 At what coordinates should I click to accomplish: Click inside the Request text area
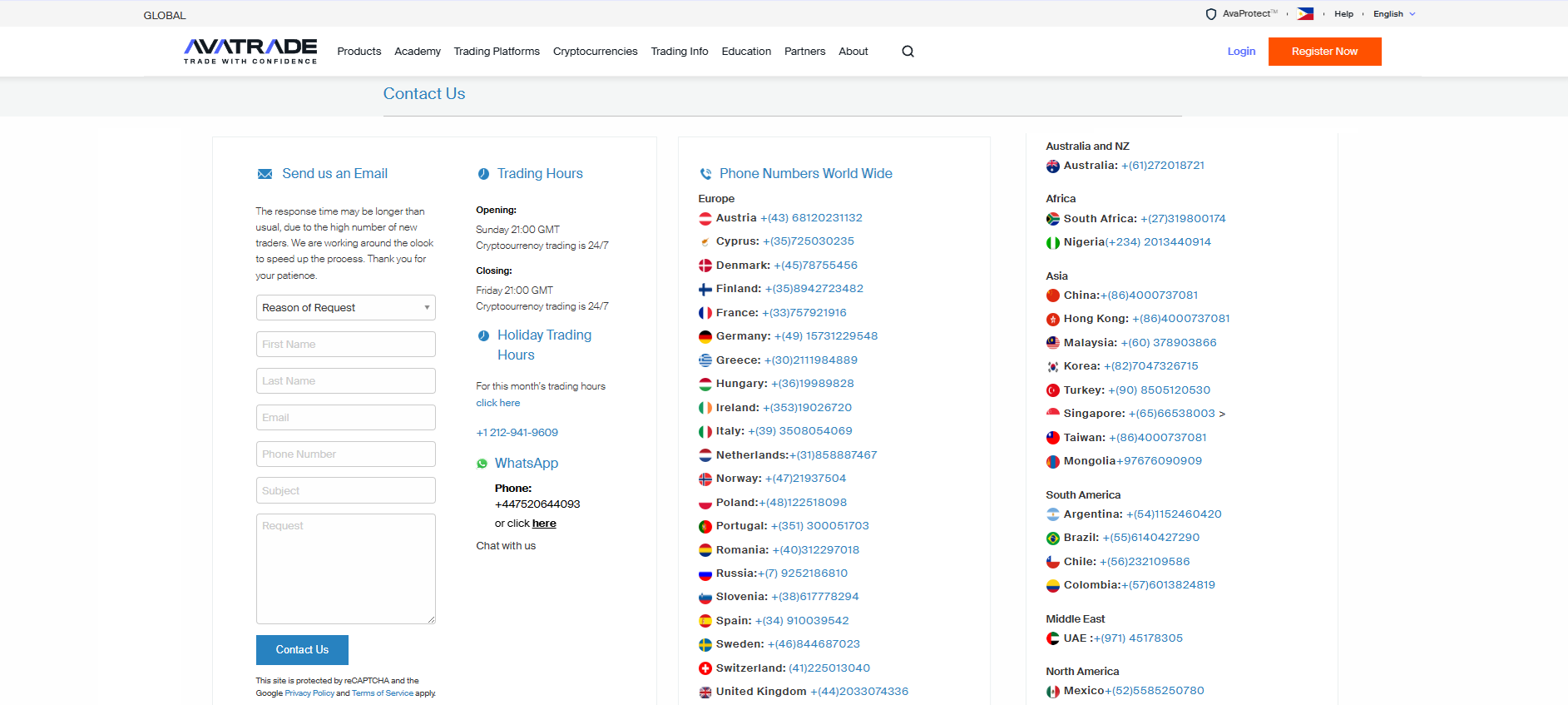click(346, 569)
